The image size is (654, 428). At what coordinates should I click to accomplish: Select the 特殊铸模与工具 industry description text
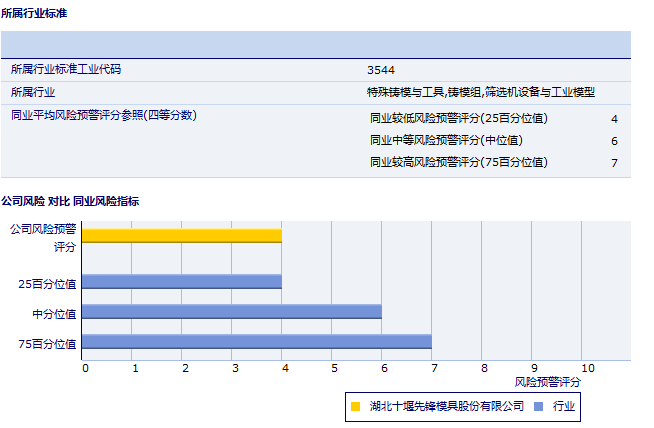coord(481,92)
